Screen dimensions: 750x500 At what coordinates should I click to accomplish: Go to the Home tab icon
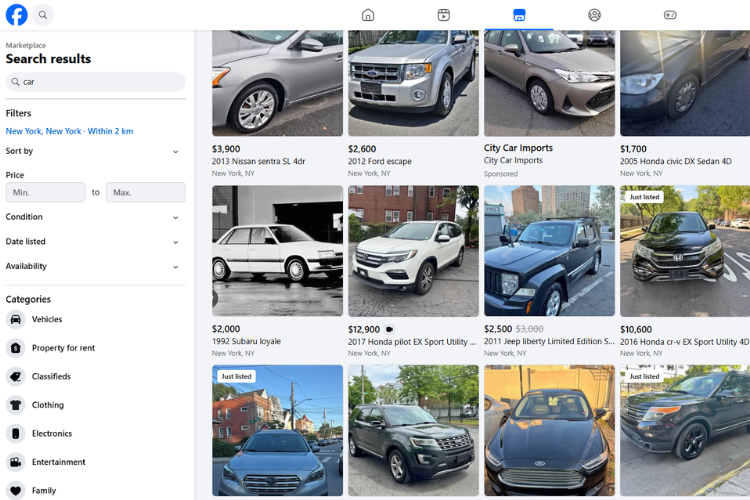click(x=368, y=15)
